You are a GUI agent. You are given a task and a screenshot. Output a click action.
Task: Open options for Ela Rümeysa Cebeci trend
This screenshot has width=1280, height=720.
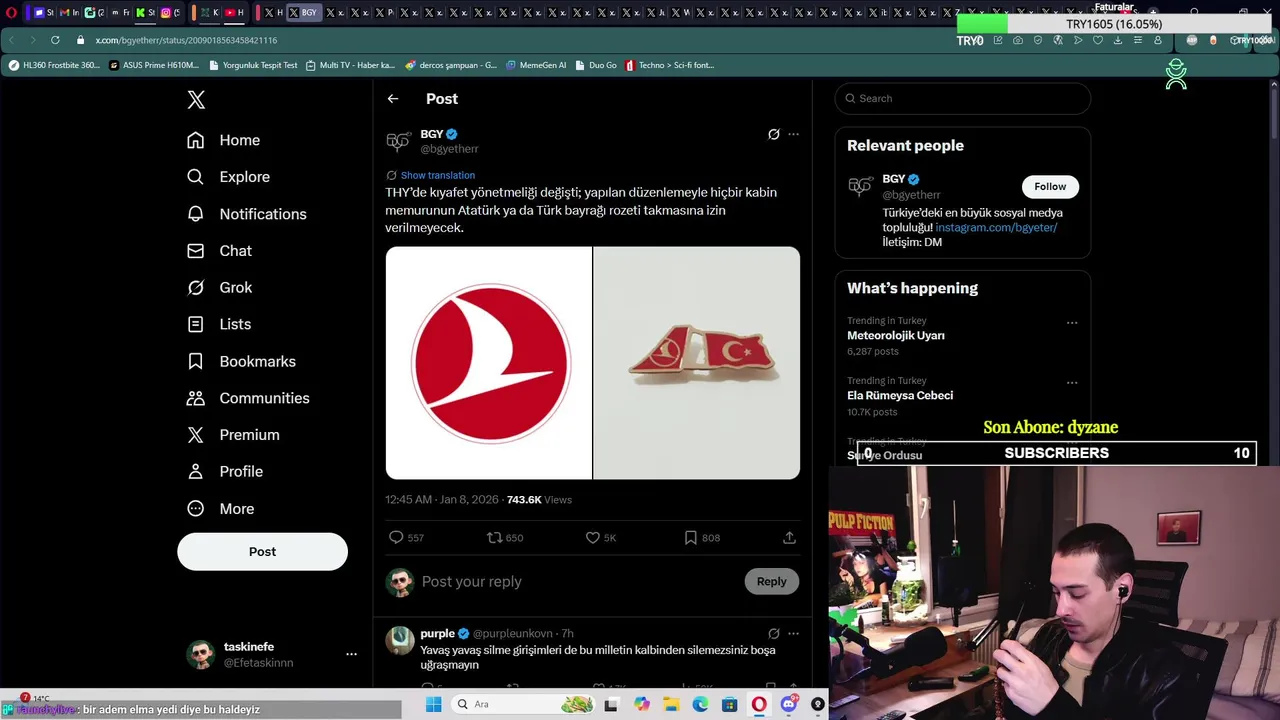(x=1072, y=383)
